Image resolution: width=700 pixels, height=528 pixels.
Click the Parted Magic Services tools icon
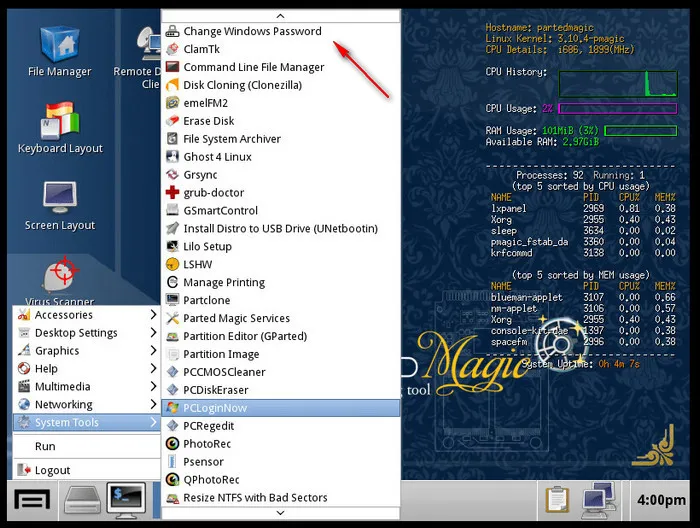tap(172, 318)
